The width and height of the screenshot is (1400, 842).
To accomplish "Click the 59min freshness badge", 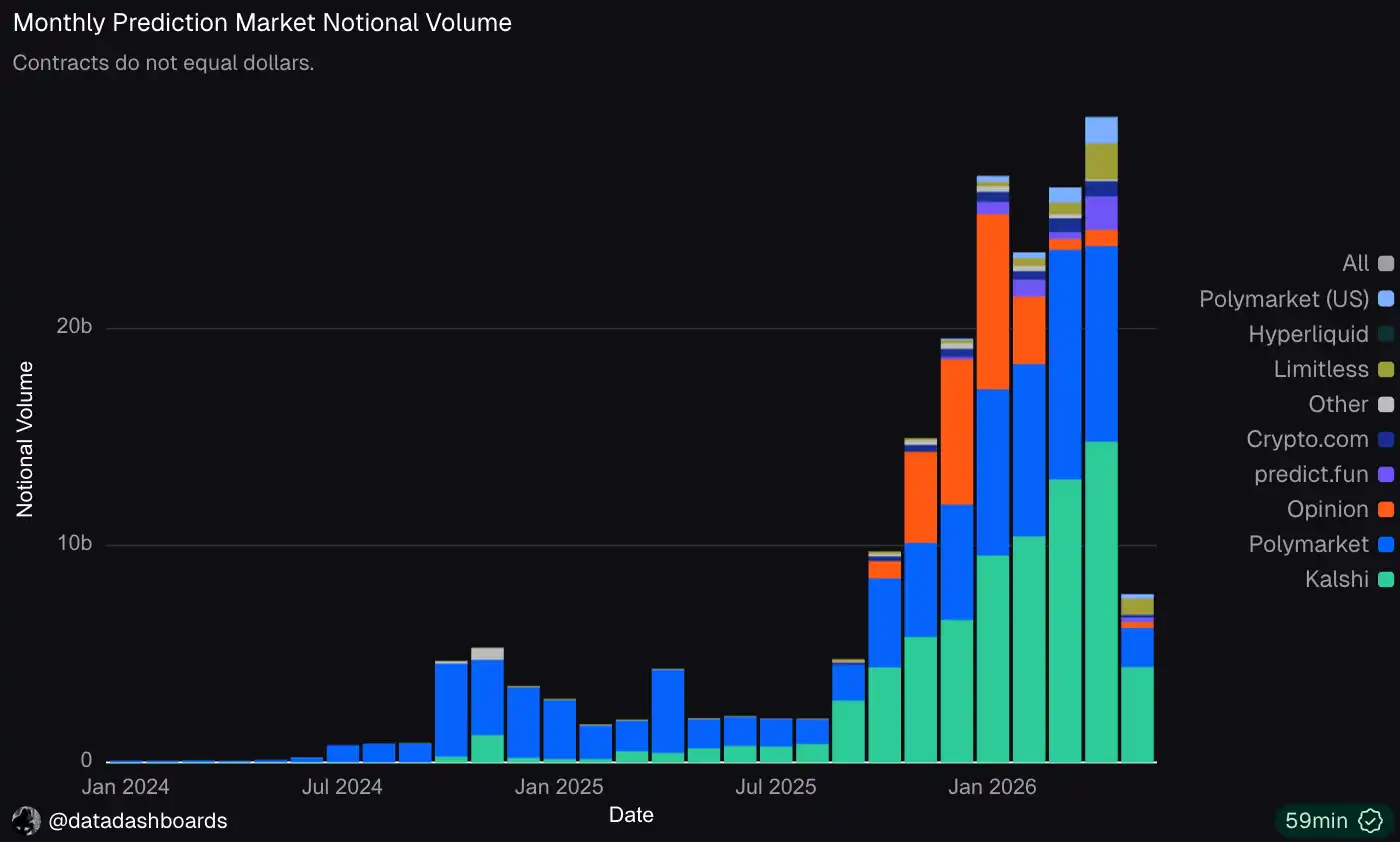I will tap(1332, 821).
